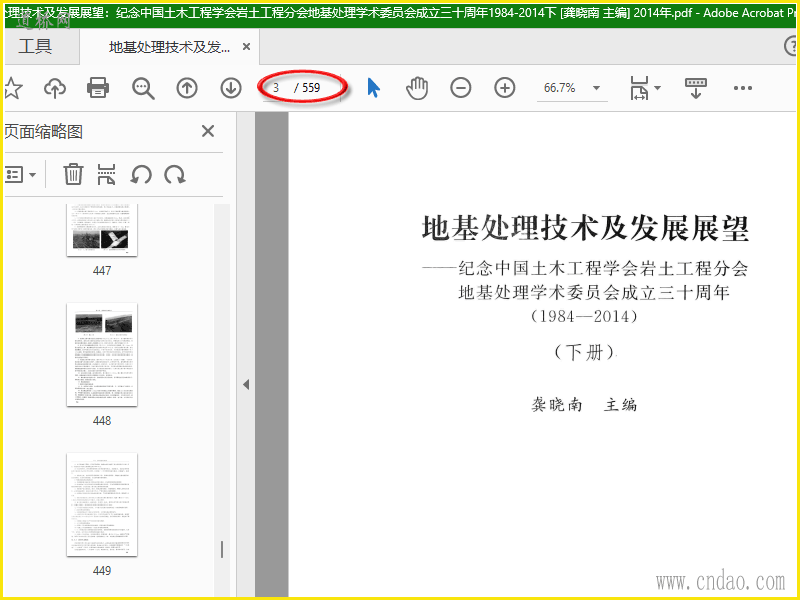Click the total pages label / 559

tap(307, 88)
